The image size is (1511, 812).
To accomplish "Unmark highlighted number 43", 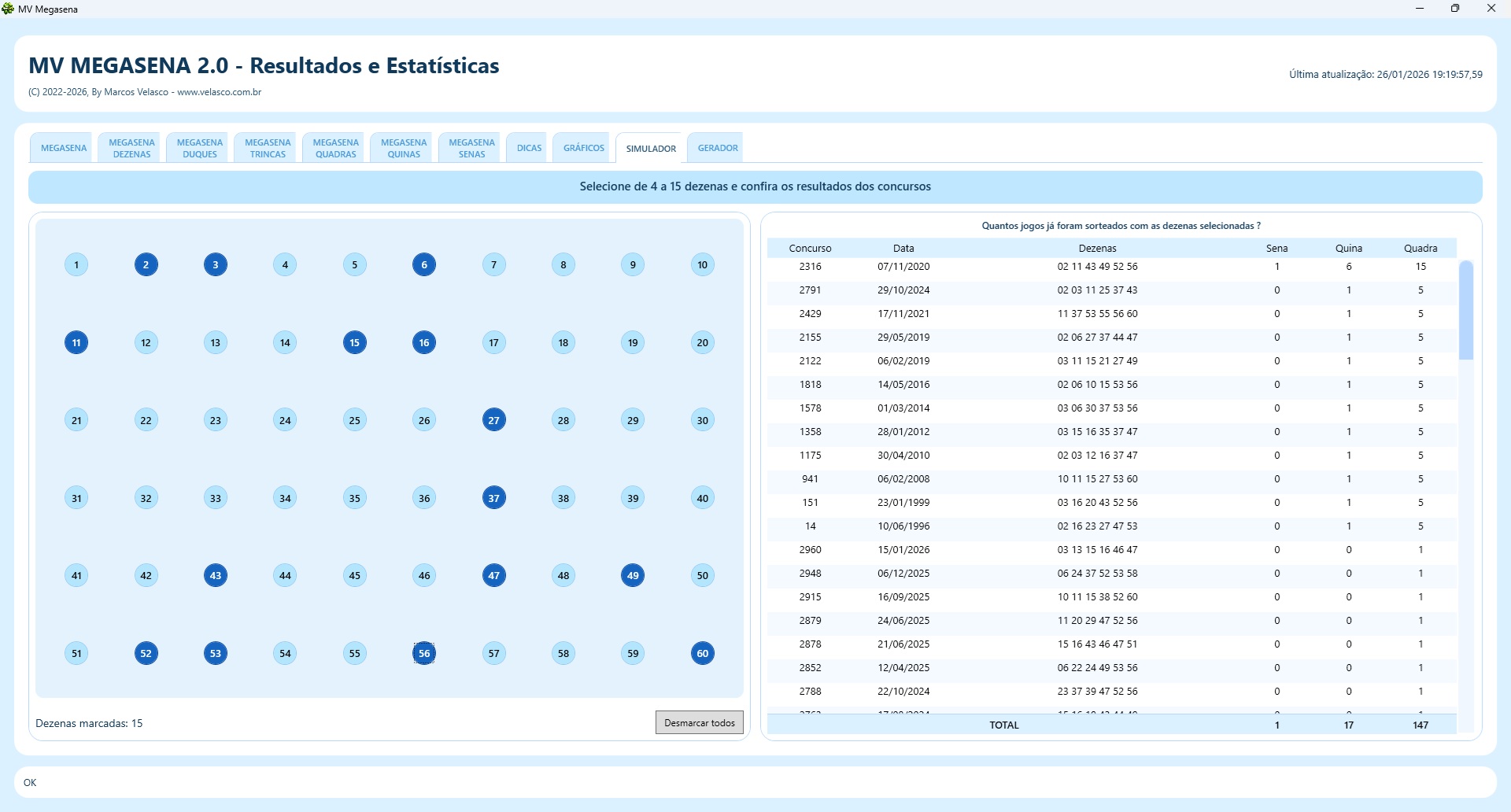I will (x=216, y=575).
